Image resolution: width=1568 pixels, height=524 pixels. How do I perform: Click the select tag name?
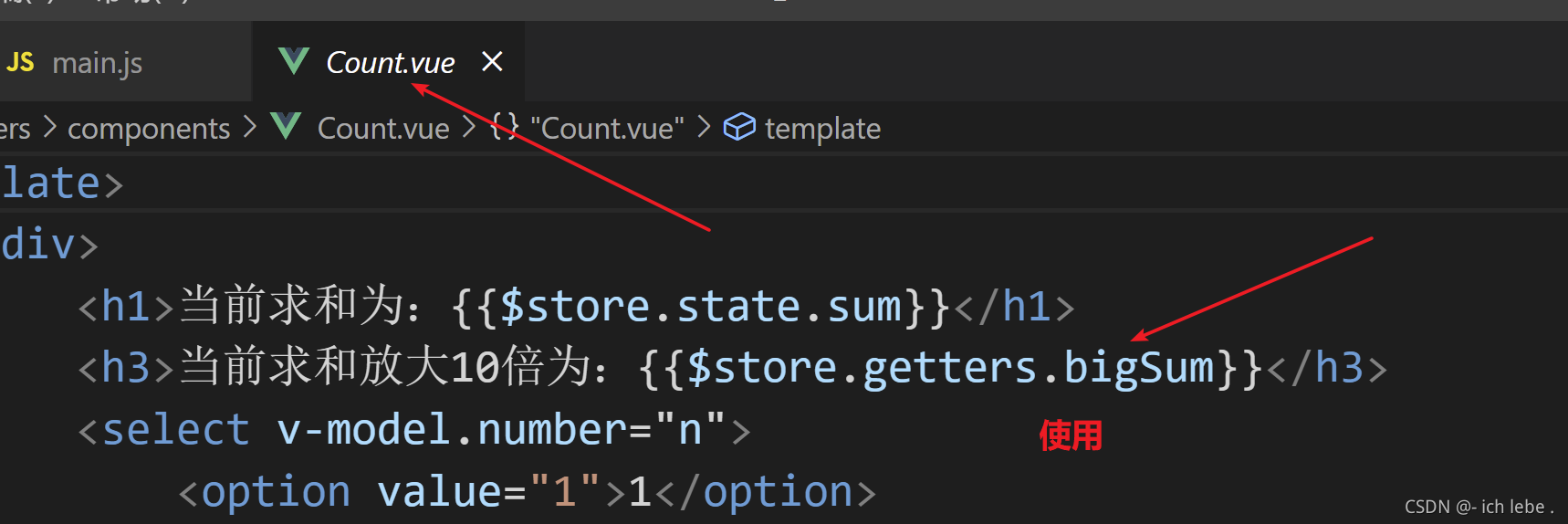(x=175, y=430)
